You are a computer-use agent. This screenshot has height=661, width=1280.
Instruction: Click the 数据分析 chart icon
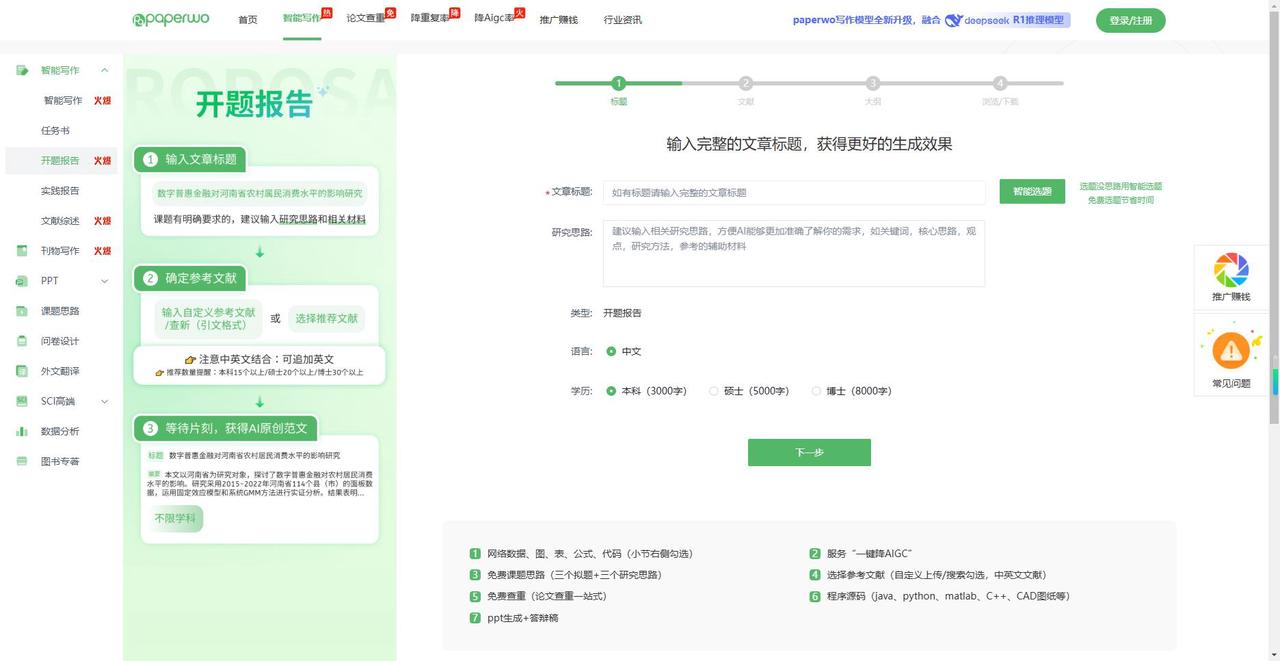point(22,431)
